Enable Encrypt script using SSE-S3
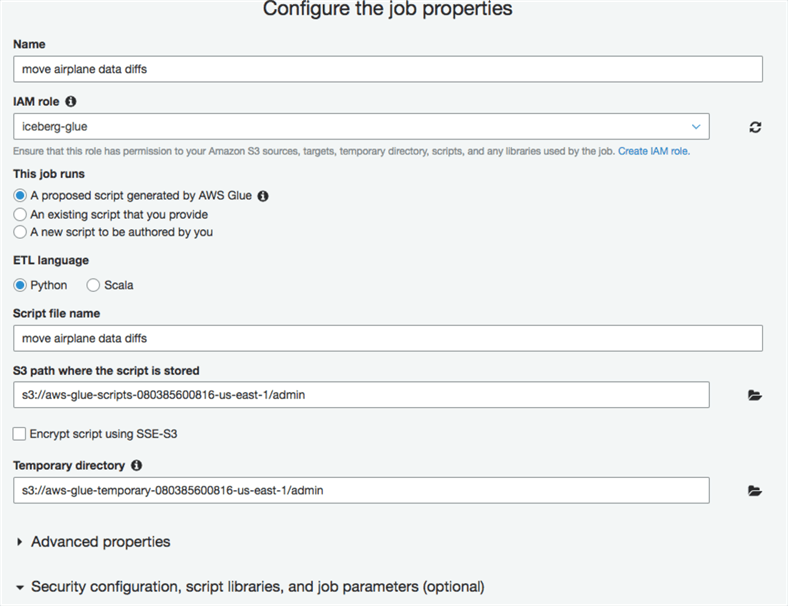The image size is (788, 606). pos(20,434)
